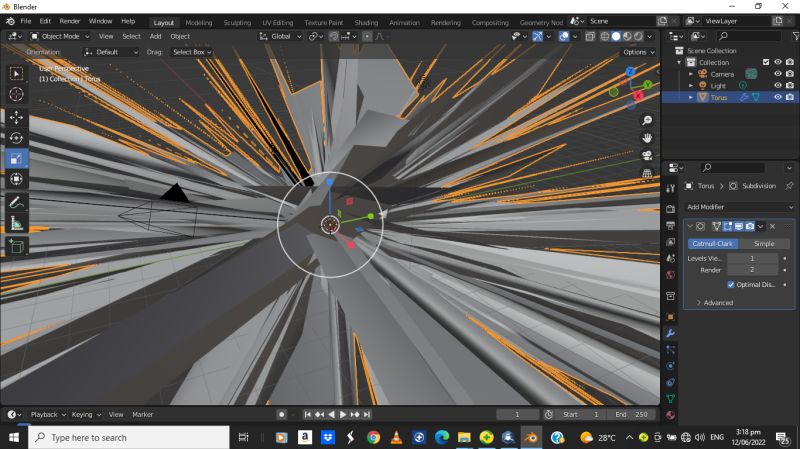Switch to wireframe viewport shading
800x449 pixels.
605,36
